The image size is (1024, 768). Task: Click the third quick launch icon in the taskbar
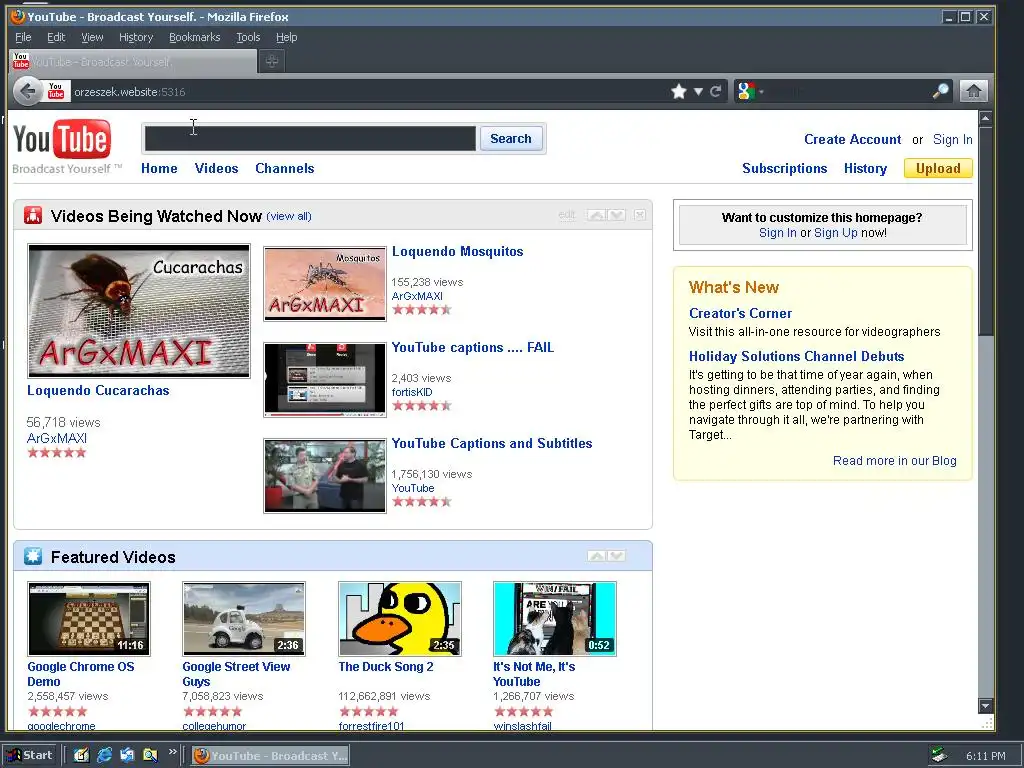pyautogui.click(x=127, y=756)
